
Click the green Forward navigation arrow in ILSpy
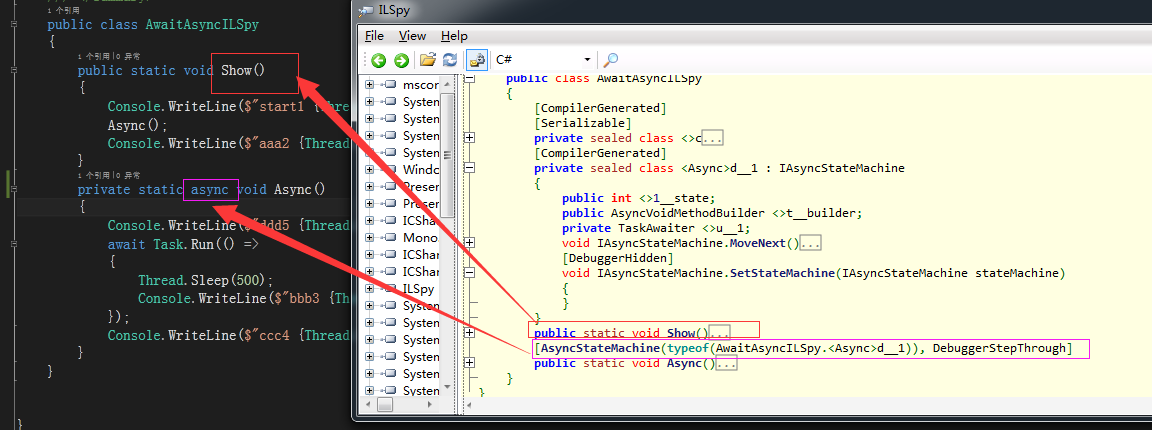401,60
